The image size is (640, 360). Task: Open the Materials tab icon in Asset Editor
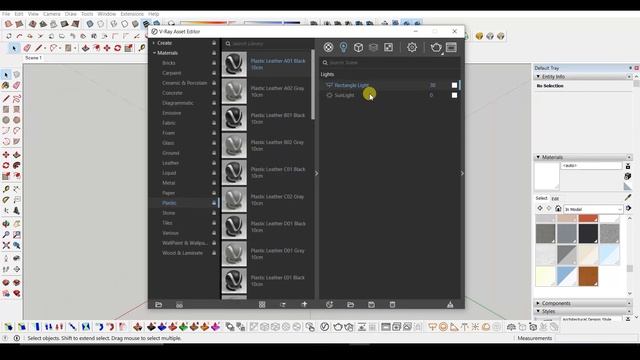pos(328,47)
